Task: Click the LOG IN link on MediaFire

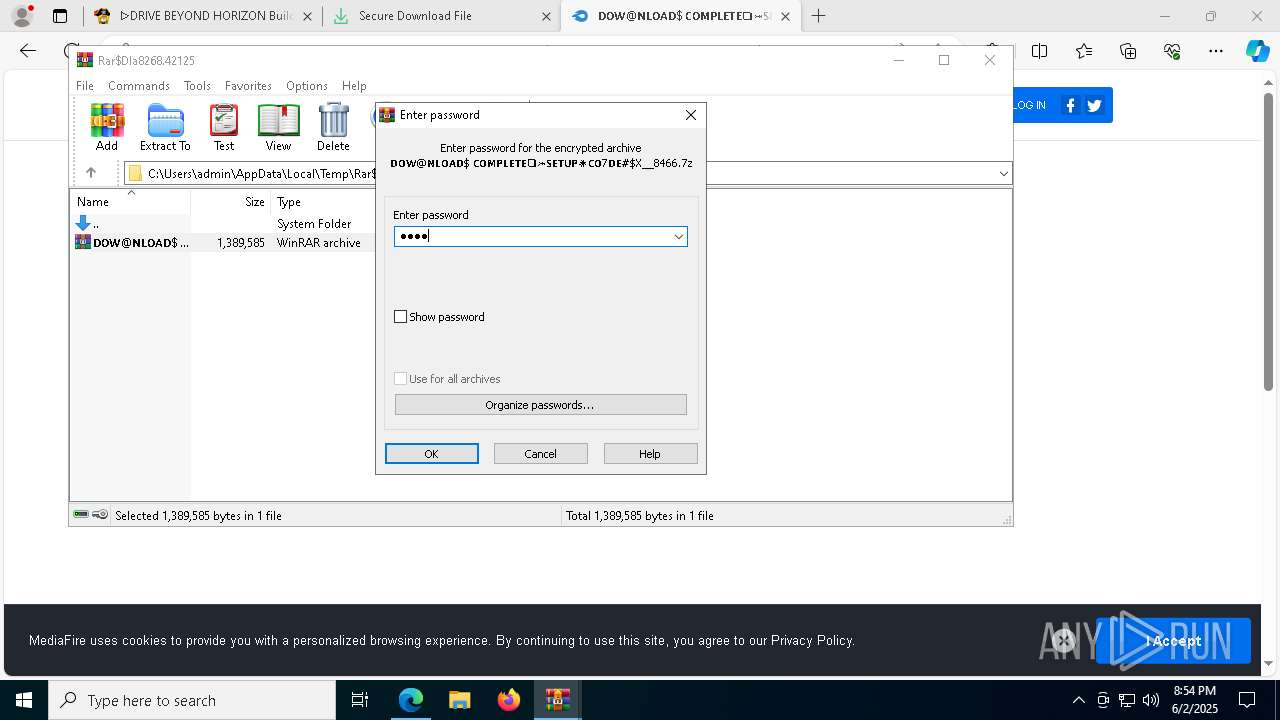Action: pos(1030,105)
